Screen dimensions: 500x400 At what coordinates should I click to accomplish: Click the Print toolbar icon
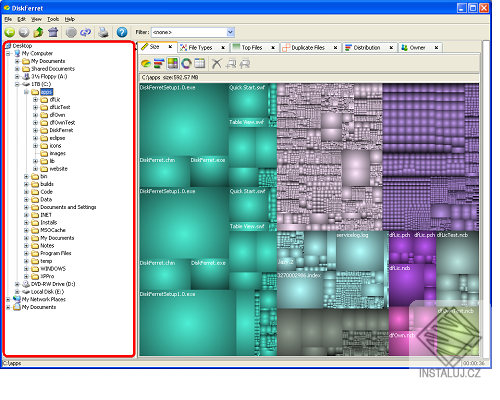[x=103, y=32]
